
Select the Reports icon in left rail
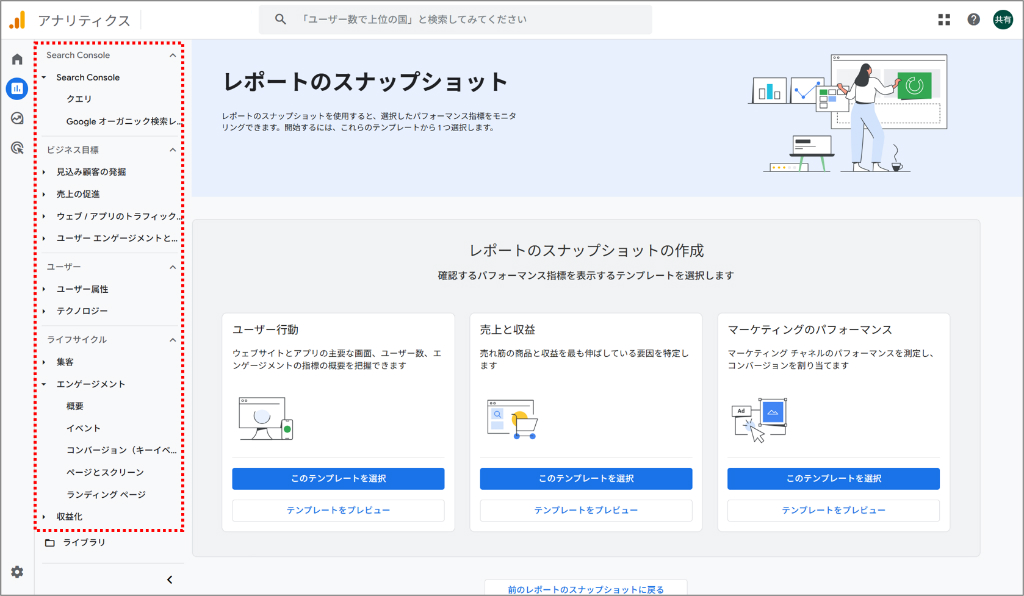15,88
